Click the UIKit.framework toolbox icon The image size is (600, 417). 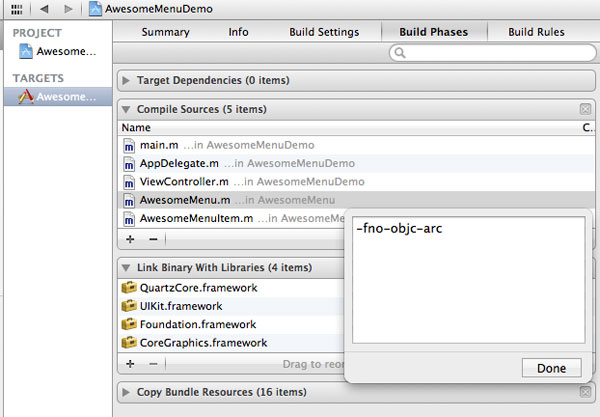click(x=129, y=306)
